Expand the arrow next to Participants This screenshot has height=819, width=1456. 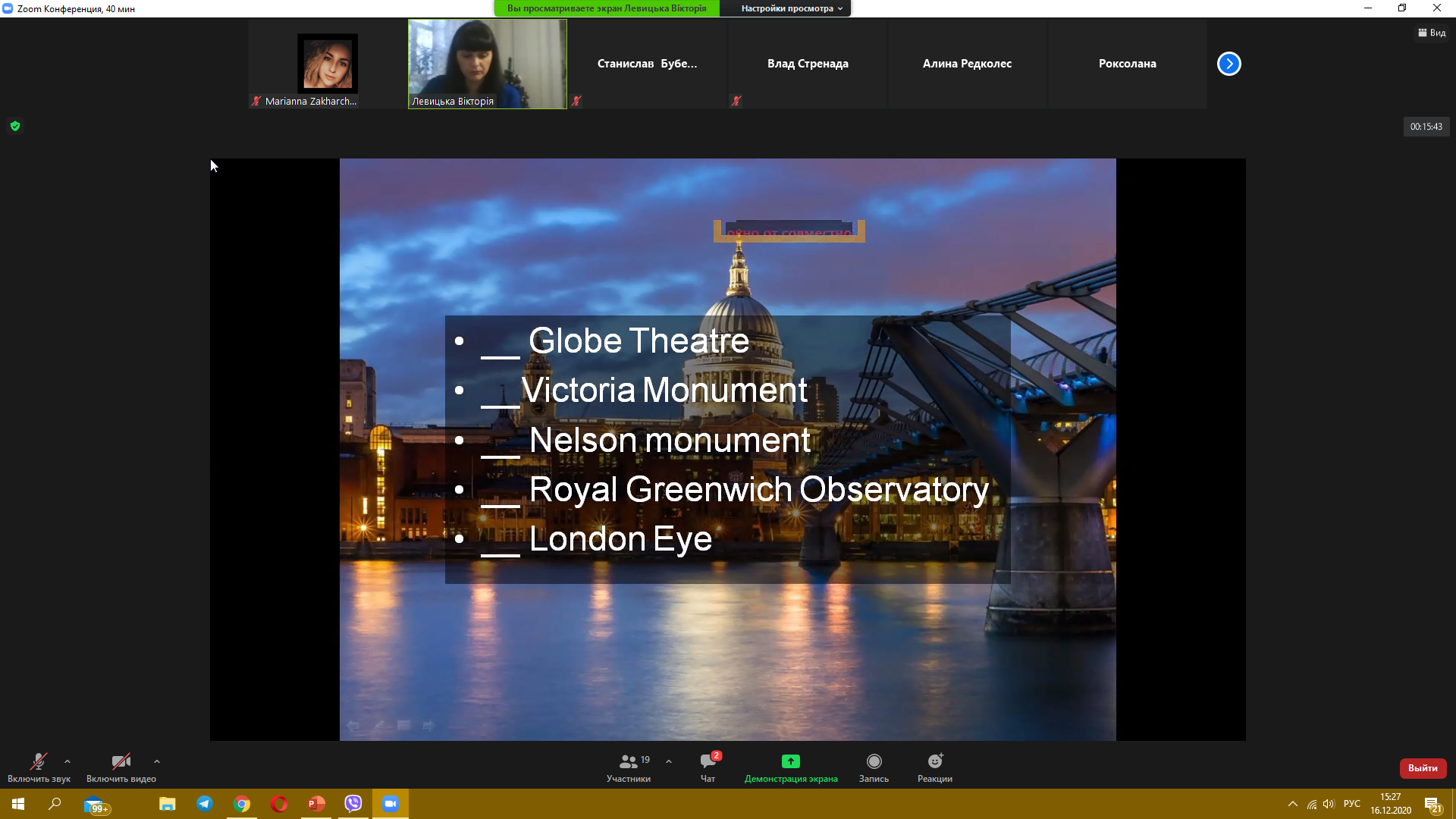point(669,761)
